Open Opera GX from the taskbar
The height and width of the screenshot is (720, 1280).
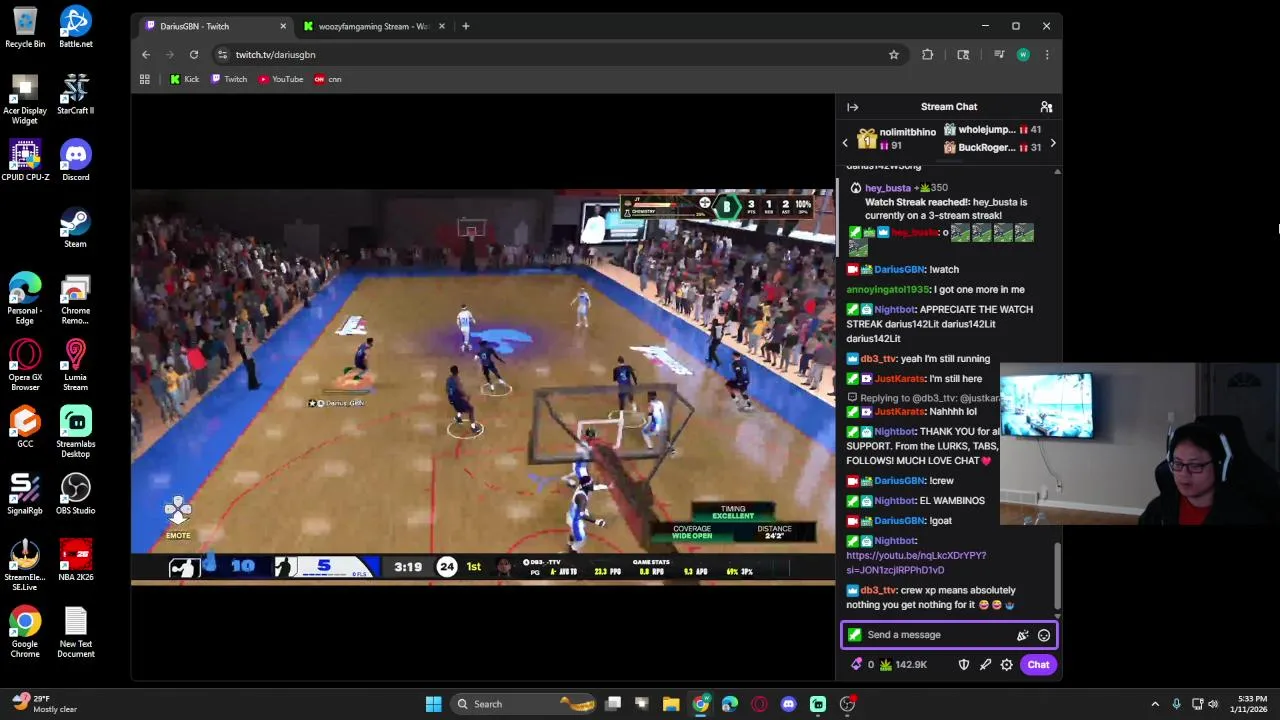(759, 704)
